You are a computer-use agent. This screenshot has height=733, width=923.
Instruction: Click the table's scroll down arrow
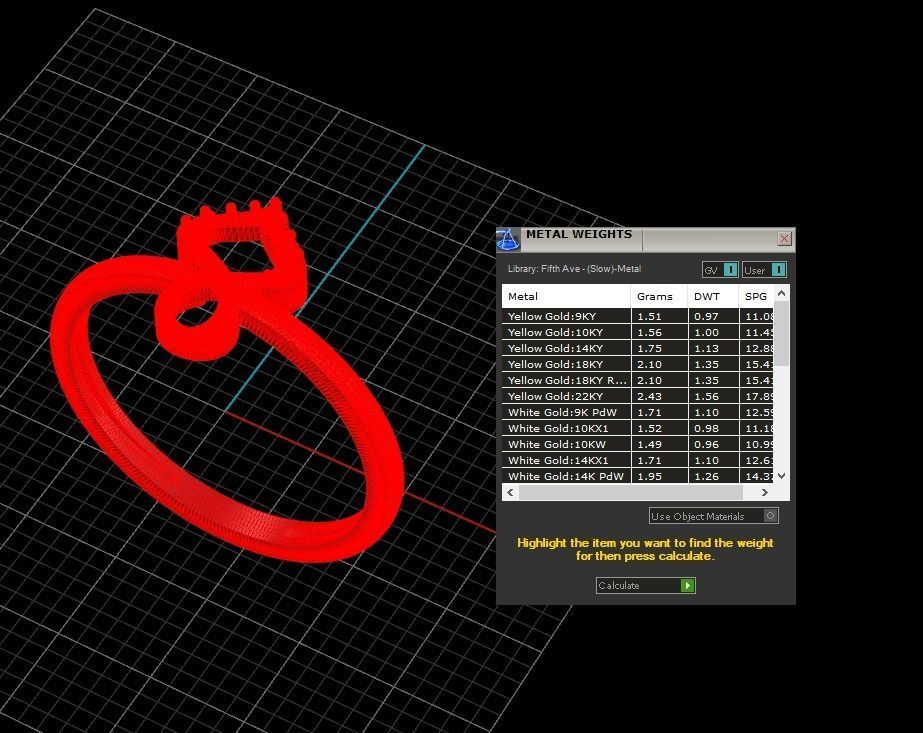pos(781,476)
